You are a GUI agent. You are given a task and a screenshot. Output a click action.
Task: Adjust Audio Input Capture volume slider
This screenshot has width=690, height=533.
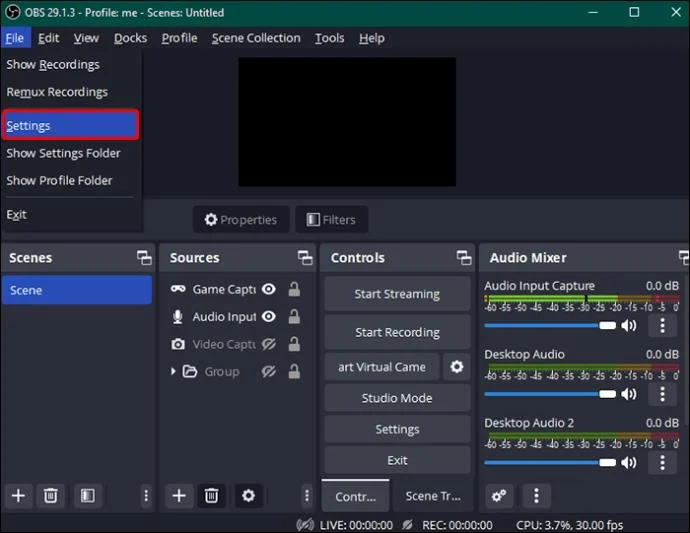[550, 326]
